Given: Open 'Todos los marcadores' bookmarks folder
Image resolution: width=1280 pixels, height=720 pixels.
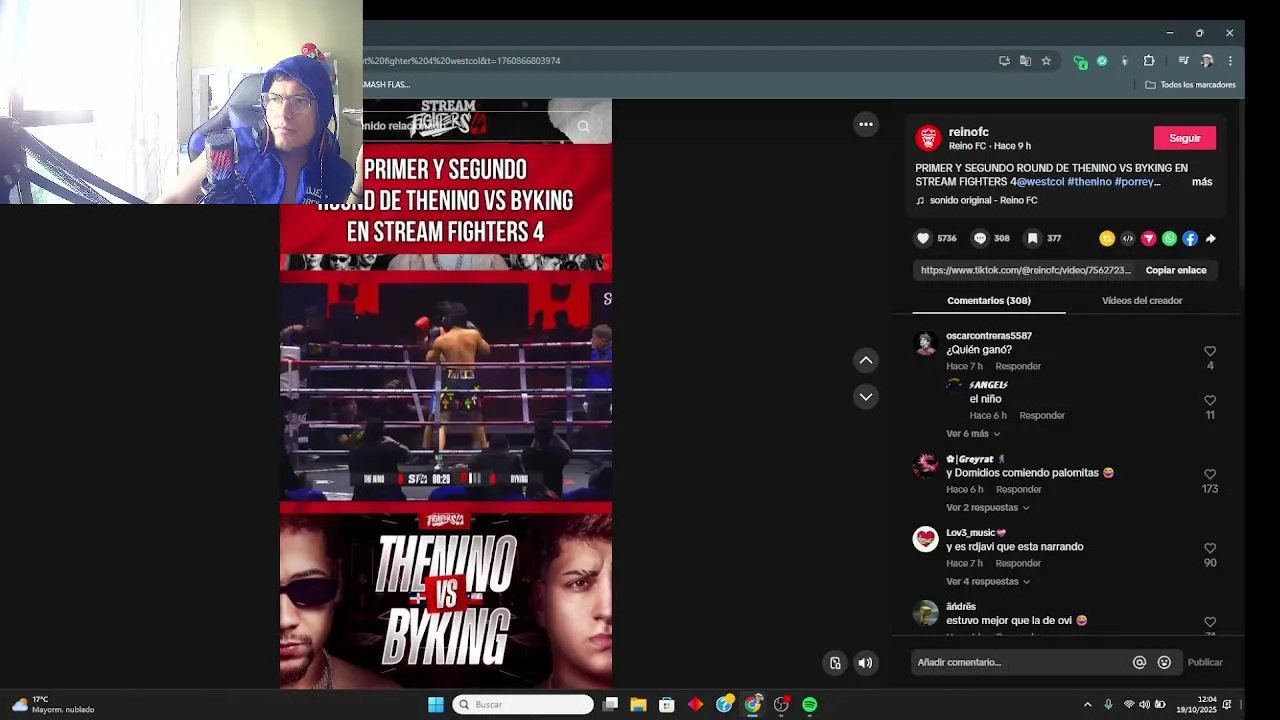Looking at the screenshot, I should (x=1190, y=85).
